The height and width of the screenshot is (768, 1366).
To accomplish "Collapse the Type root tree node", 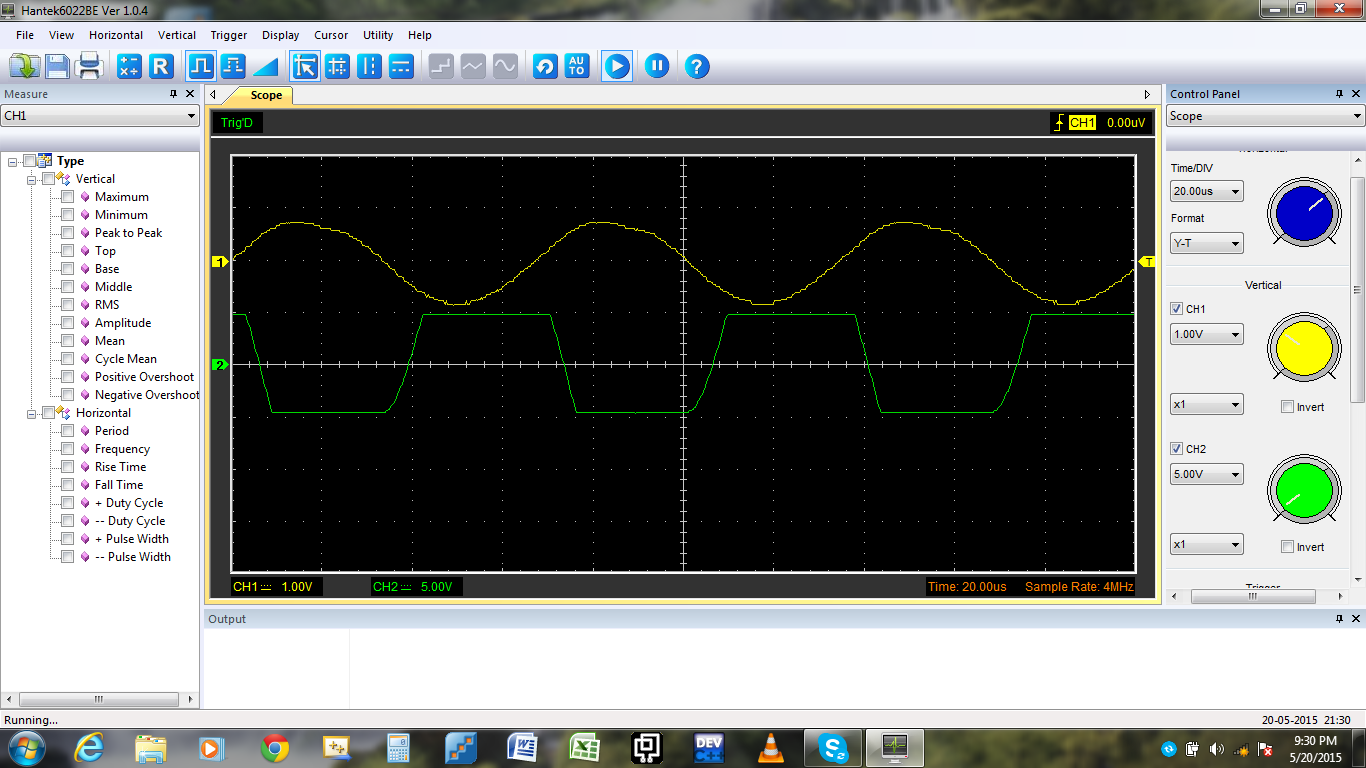I will [13, 161].
